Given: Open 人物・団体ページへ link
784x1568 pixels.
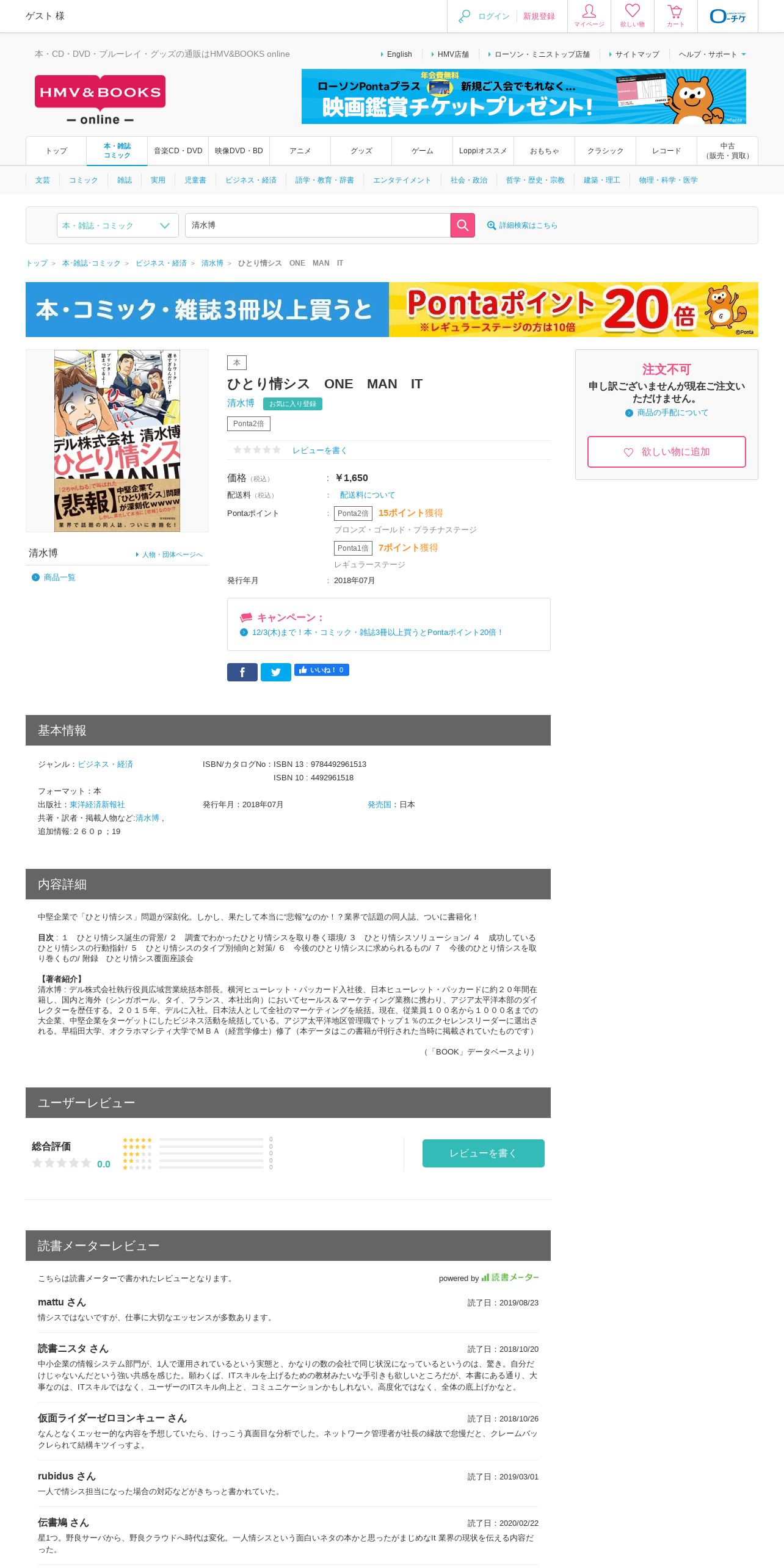Looking at the screenshot, I should coord(172,554).
